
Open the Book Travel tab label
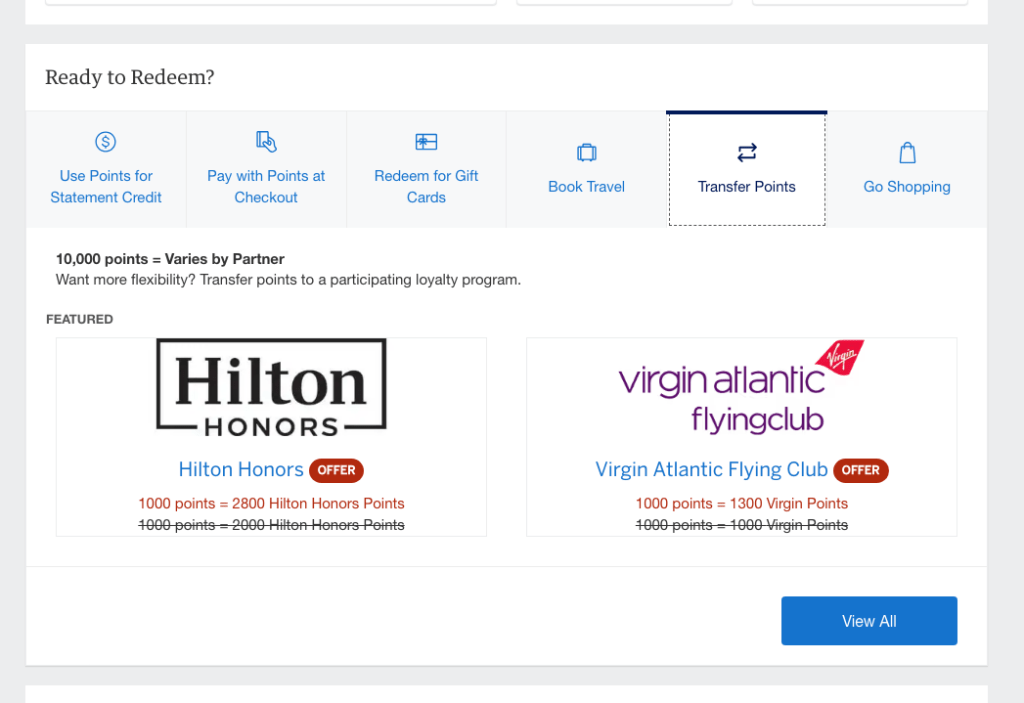(x=586, y=187)
